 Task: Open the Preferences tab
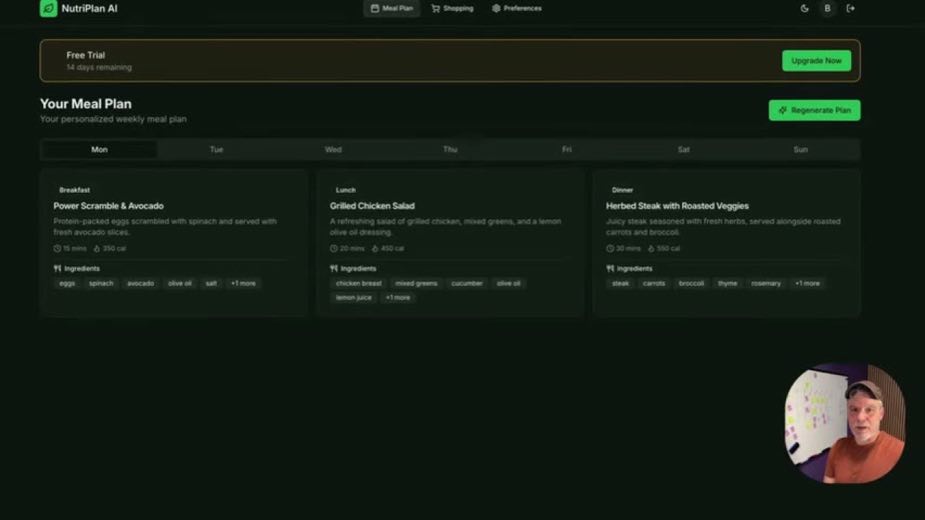tap(517, 8)
